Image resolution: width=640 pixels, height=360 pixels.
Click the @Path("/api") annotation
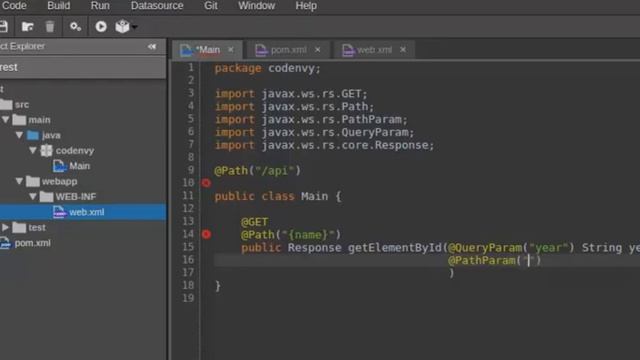(258, 171)
